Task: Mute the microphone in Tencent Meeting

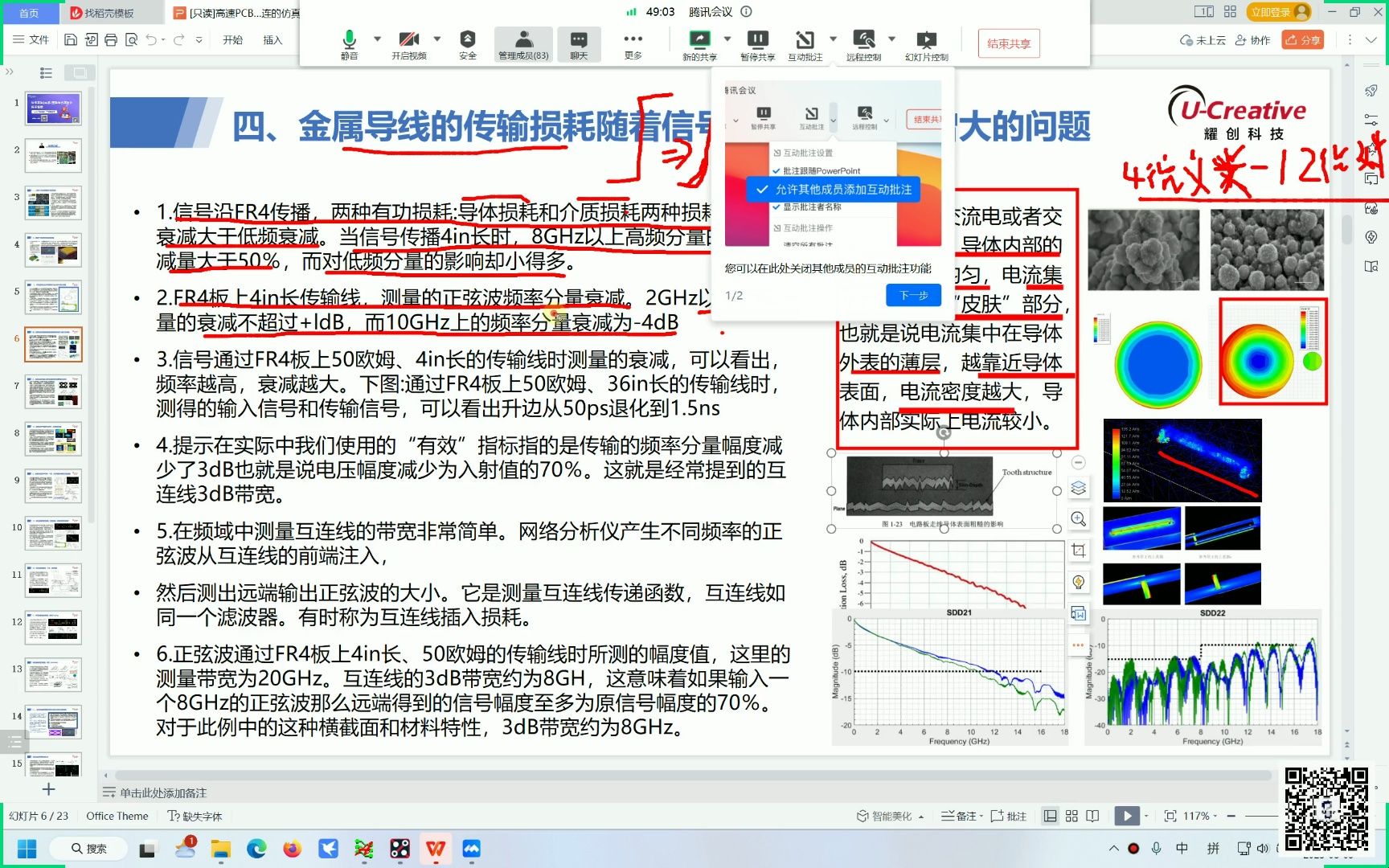Action: pyautogui.click(x=347, y=39)
